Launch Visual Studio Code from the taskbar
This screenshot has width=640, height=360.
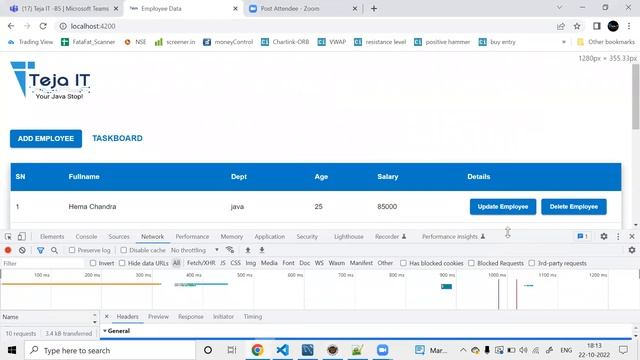pos(282,350)
